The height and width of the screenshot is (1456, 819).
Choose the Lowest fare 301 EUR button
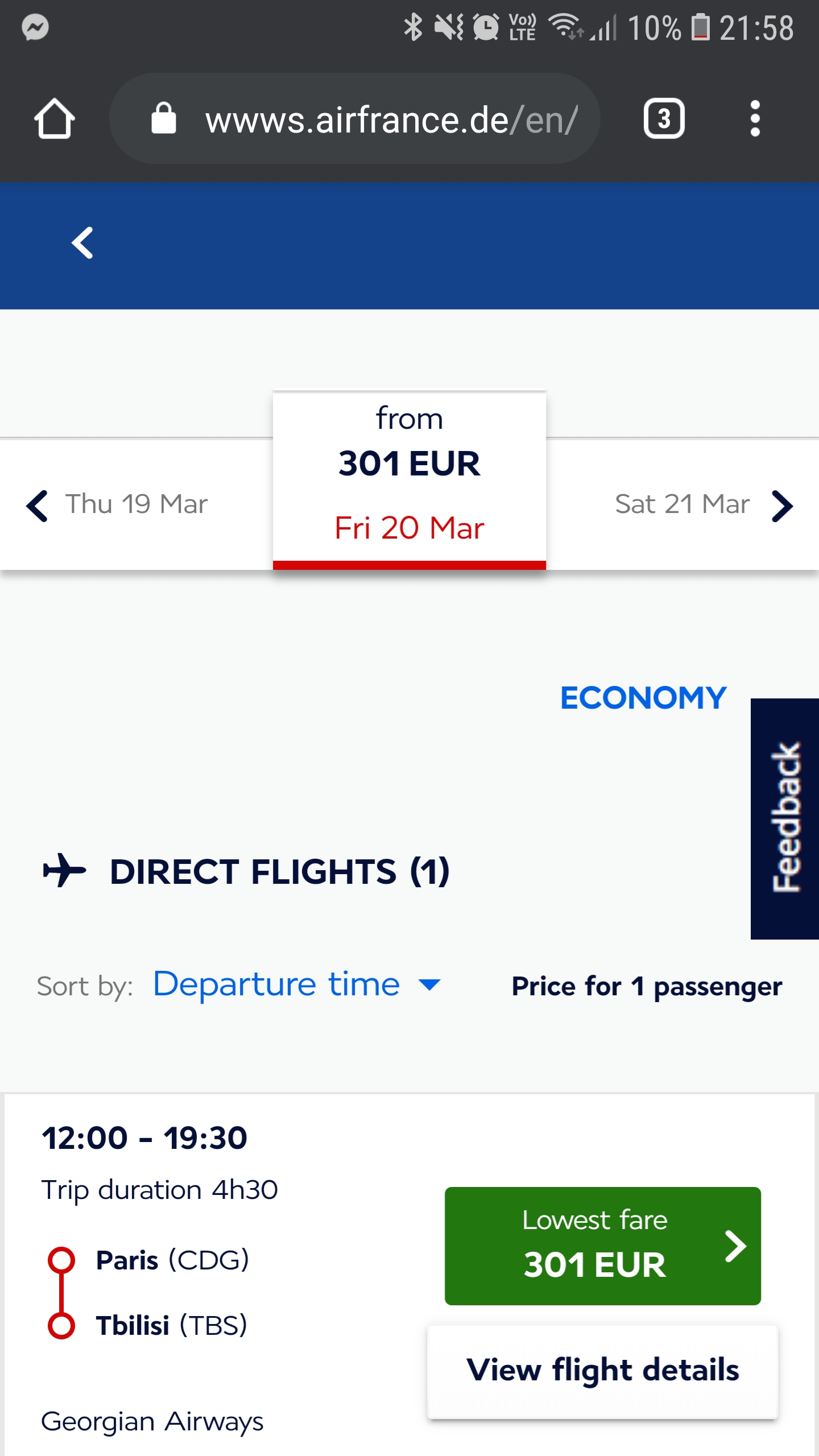(602, 1246)
